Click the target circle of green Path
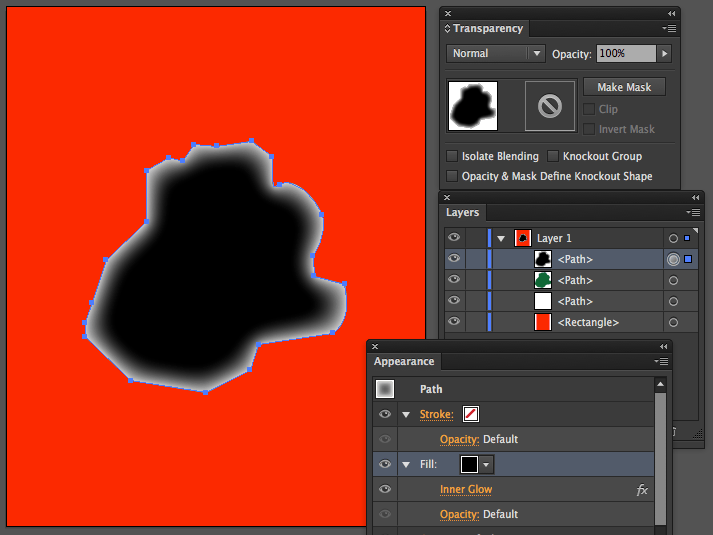Viewport: 713px width, 535px height. coord(673,280)
